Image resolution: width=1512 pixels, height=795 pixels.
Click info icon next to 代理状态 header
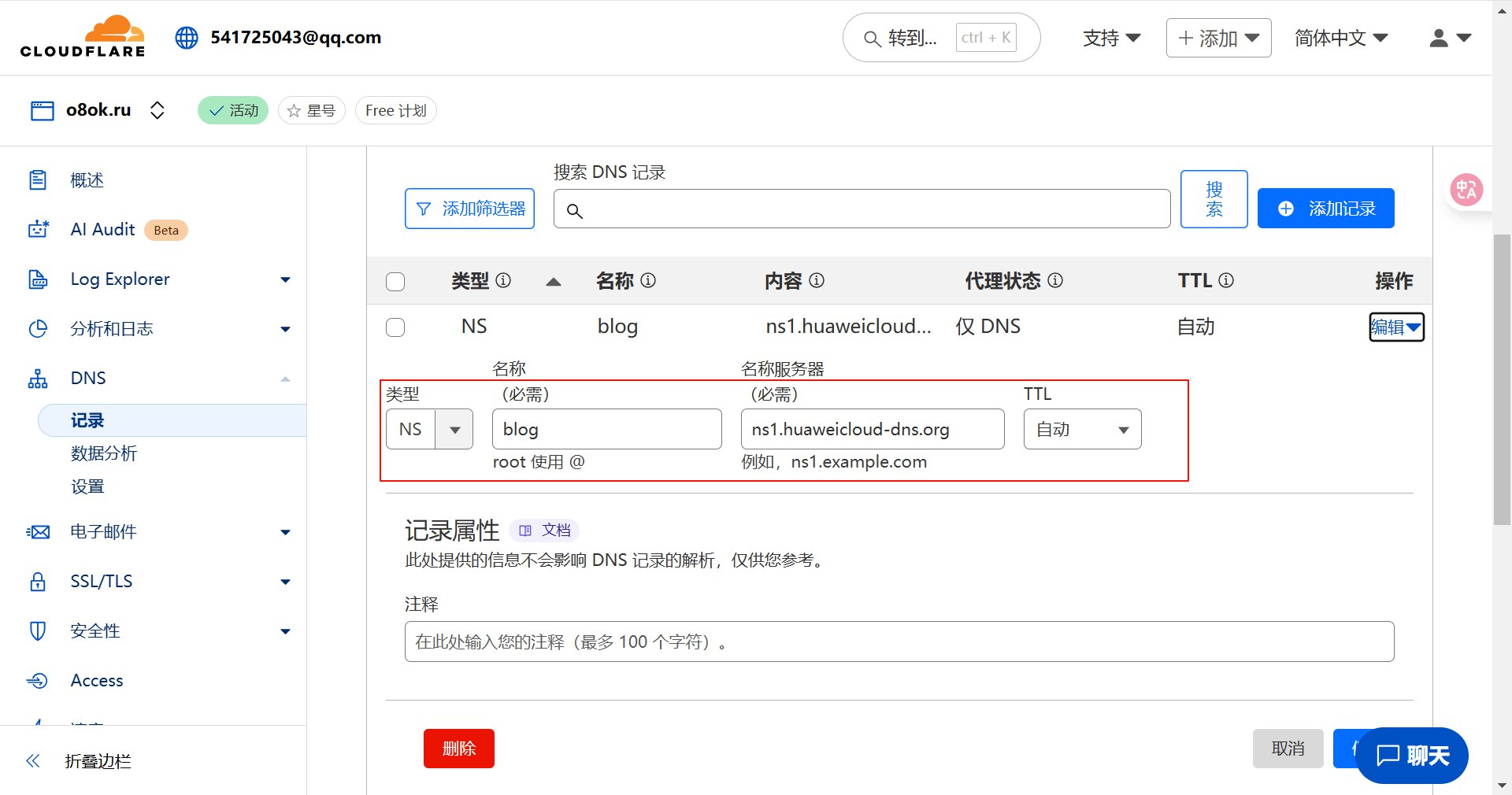tap(1055, 280)
